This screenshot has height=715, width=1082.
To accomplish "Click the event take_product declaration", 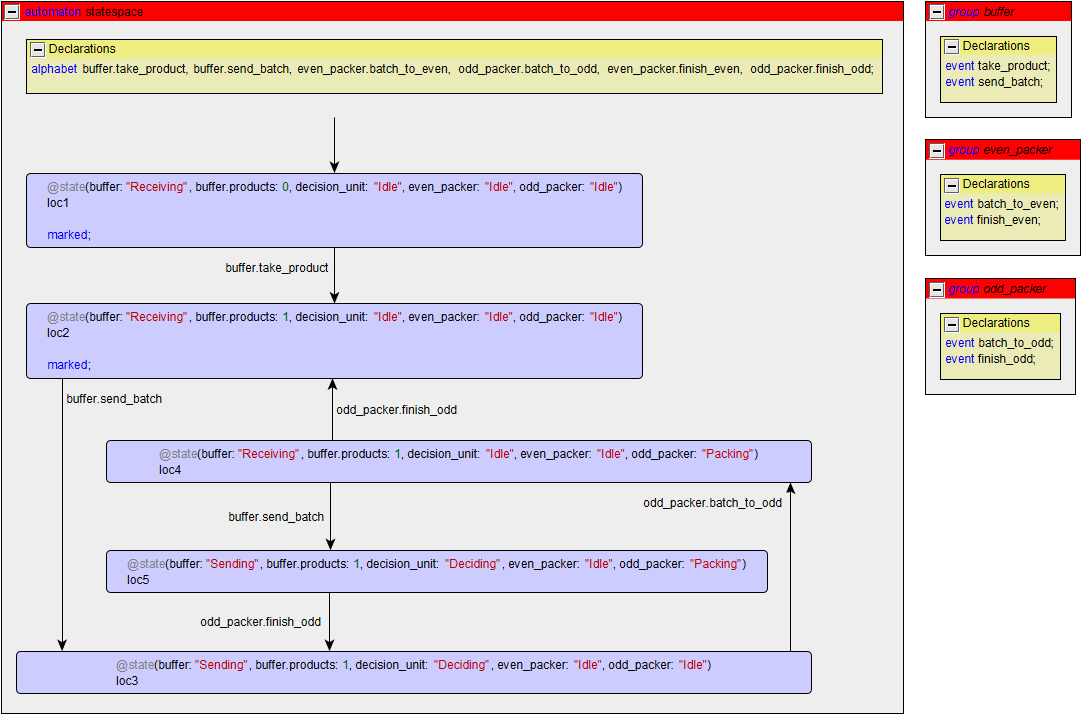I will pyautogui.click(x=997, y=66).
